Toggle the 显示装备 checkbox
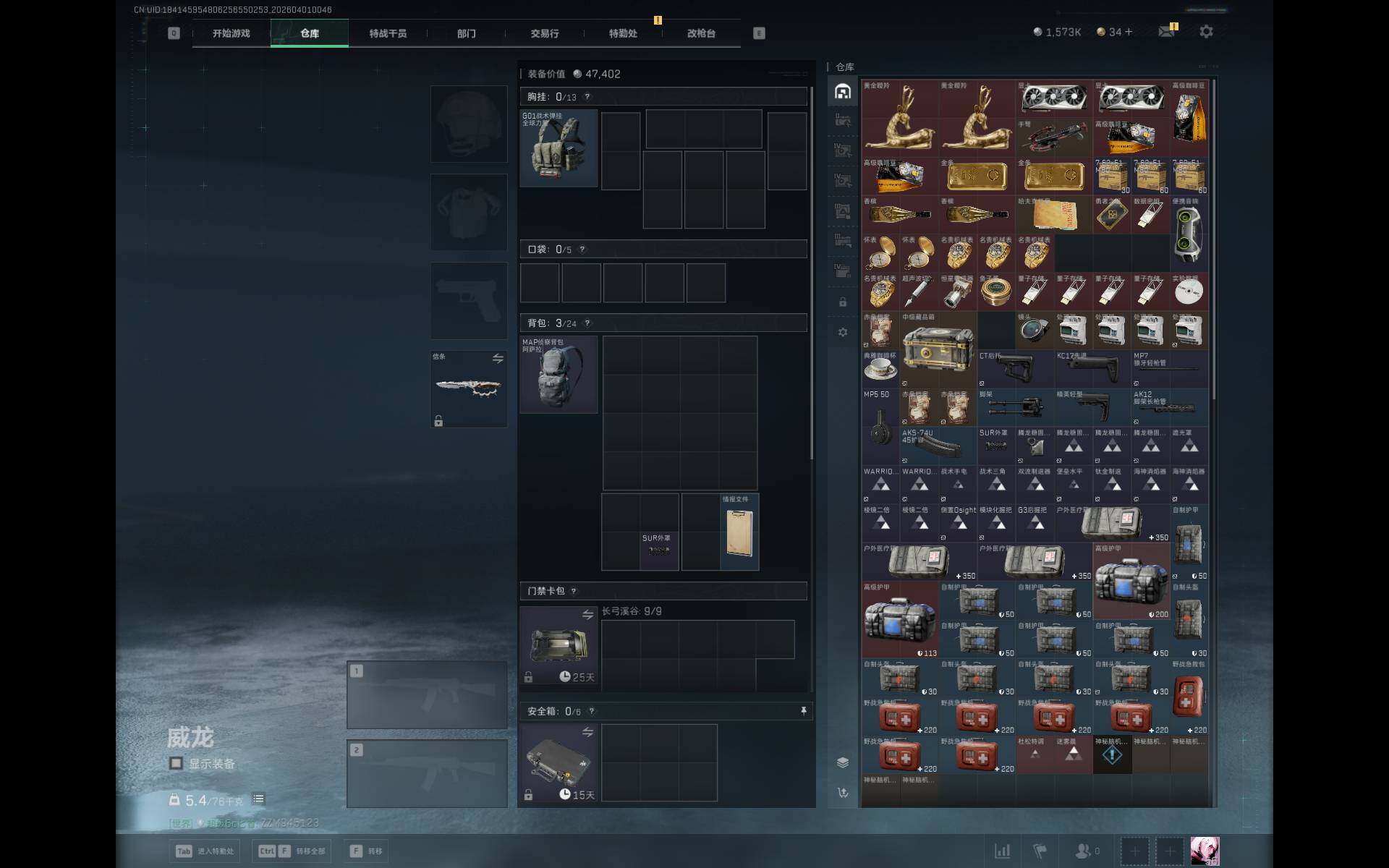 176,763
